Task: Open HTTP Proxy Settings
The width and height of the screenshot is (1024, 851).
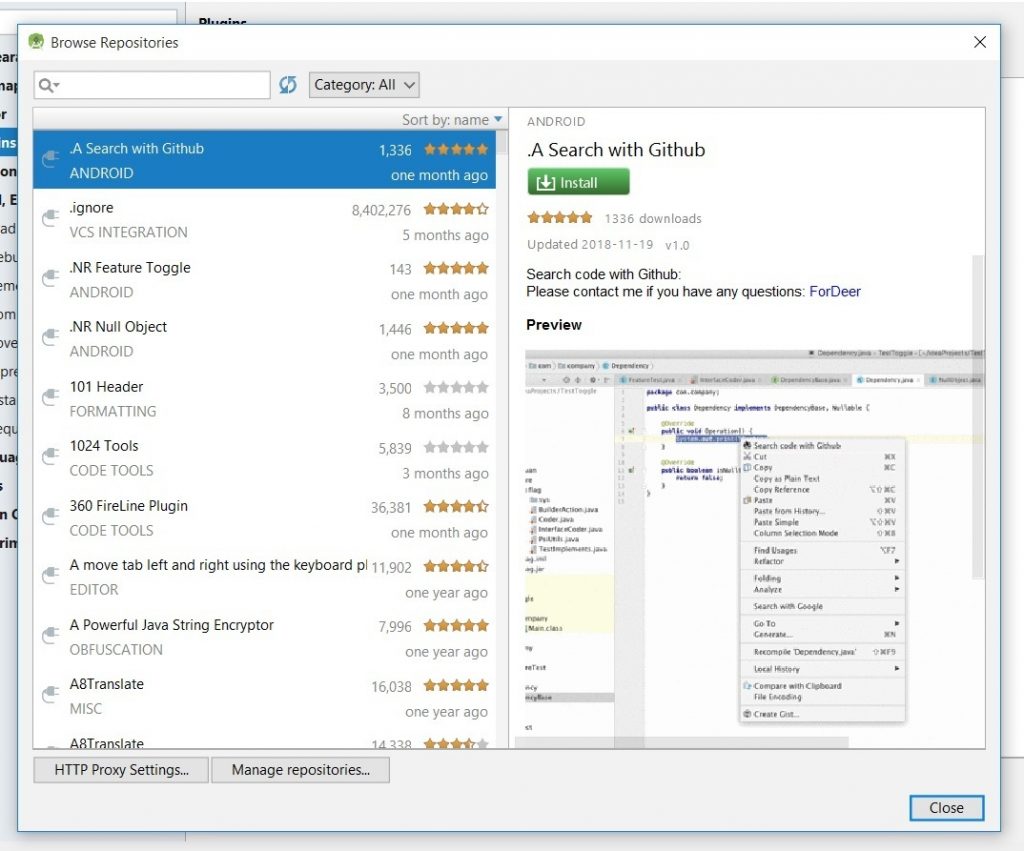Action: (x=121, y=770)
